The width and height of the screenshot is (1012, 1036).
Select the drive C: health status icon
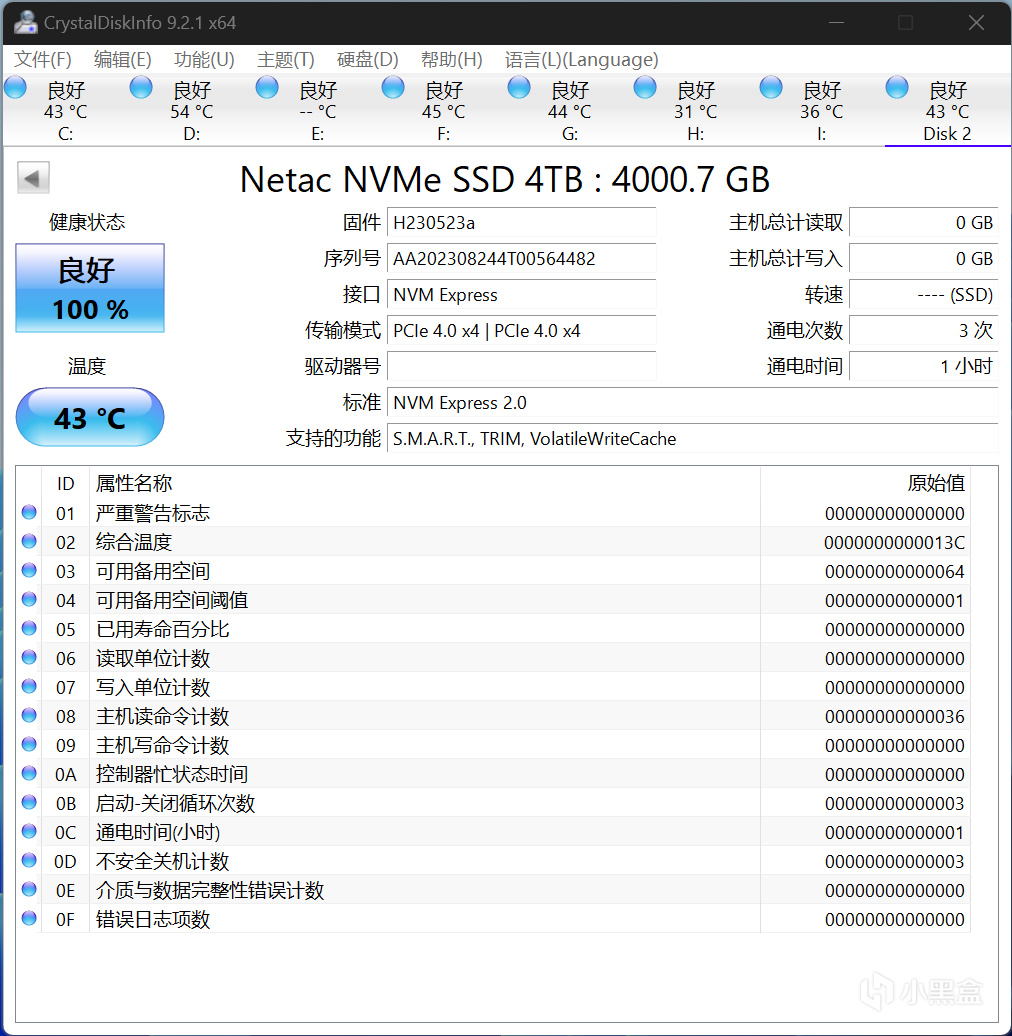(15, 86)
